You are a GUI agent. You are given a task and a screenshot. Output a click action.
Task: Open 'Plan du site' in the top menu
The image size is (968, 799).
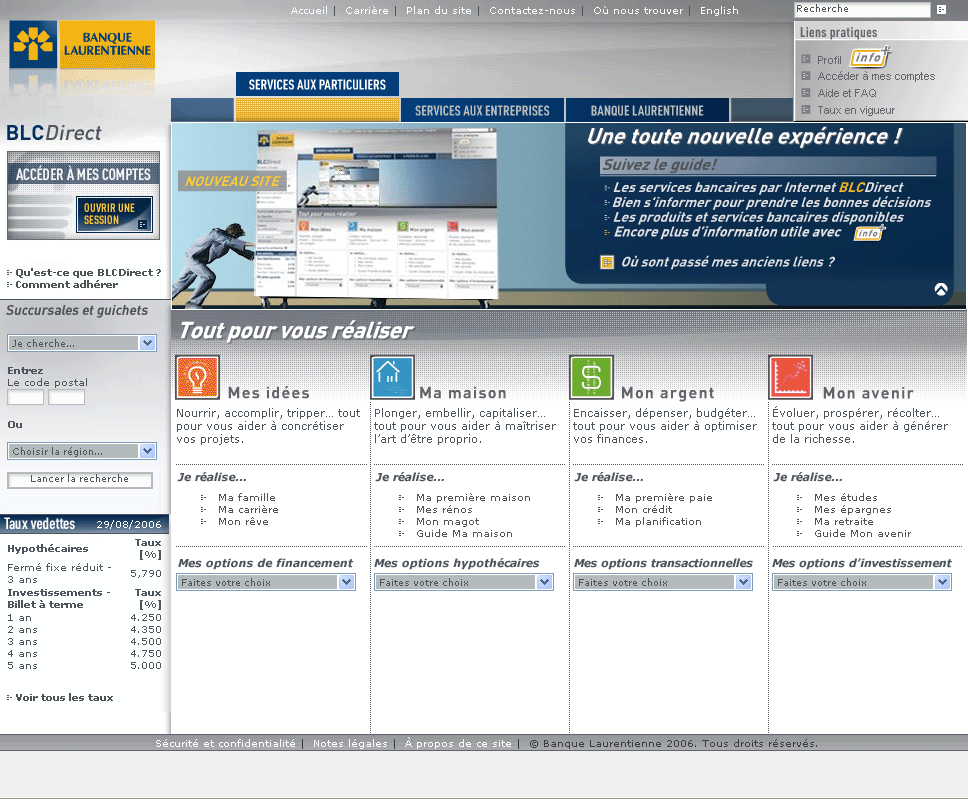(x=439, y=10)
